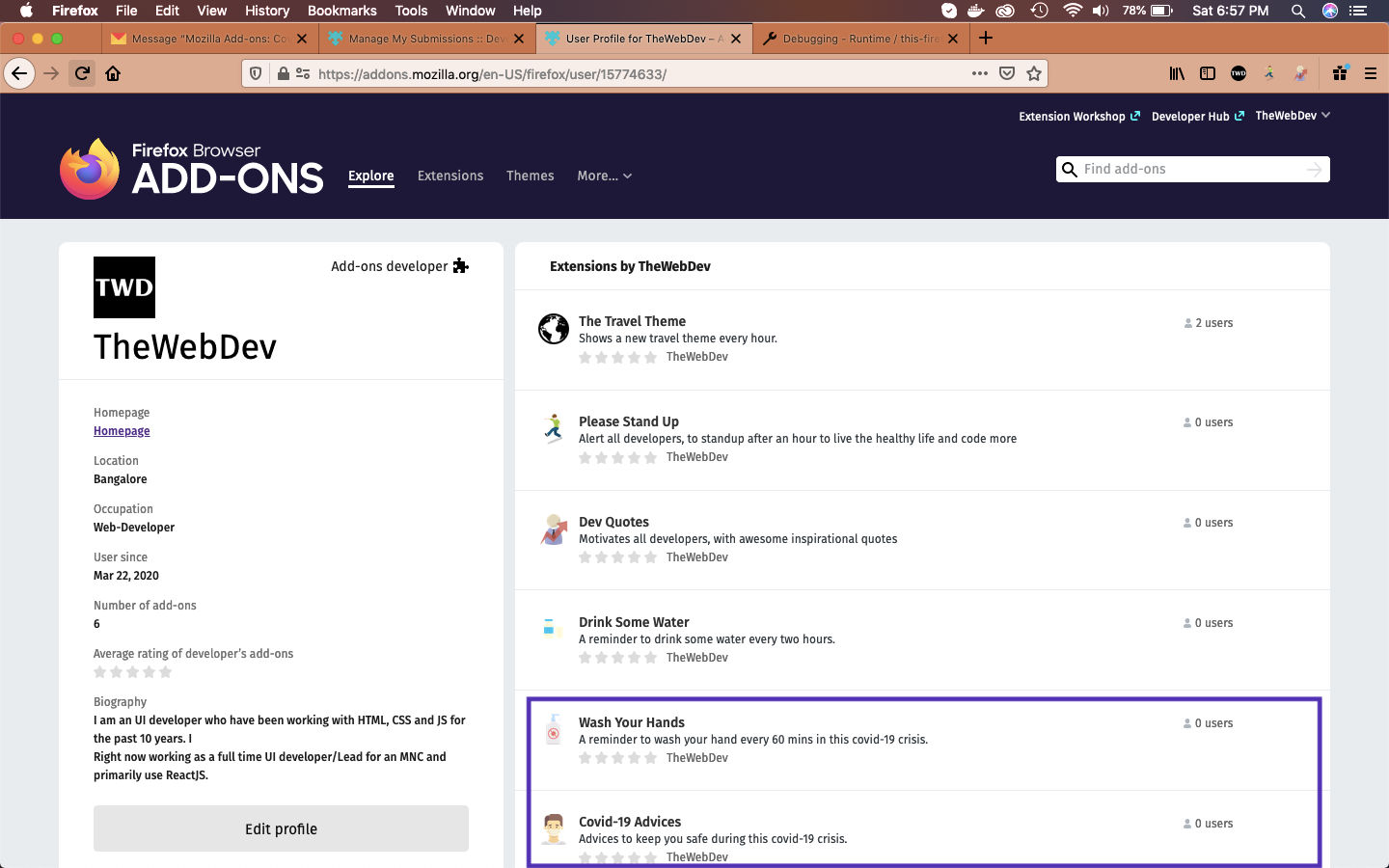
Task: Click the TWD profile avatar
Action: click(x=124, y=287)
